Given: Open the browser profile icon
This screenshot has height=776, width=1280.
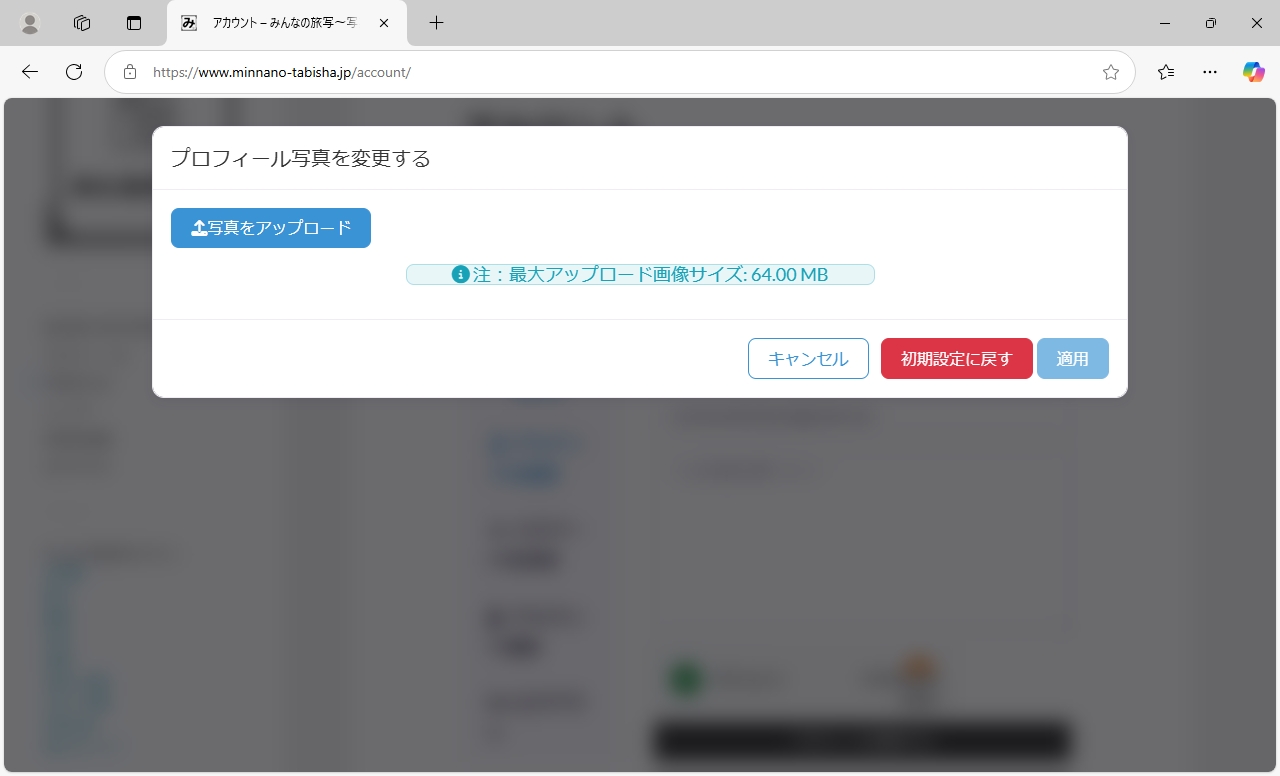Looking at the screenshot, I should click(x=30, y=23).
